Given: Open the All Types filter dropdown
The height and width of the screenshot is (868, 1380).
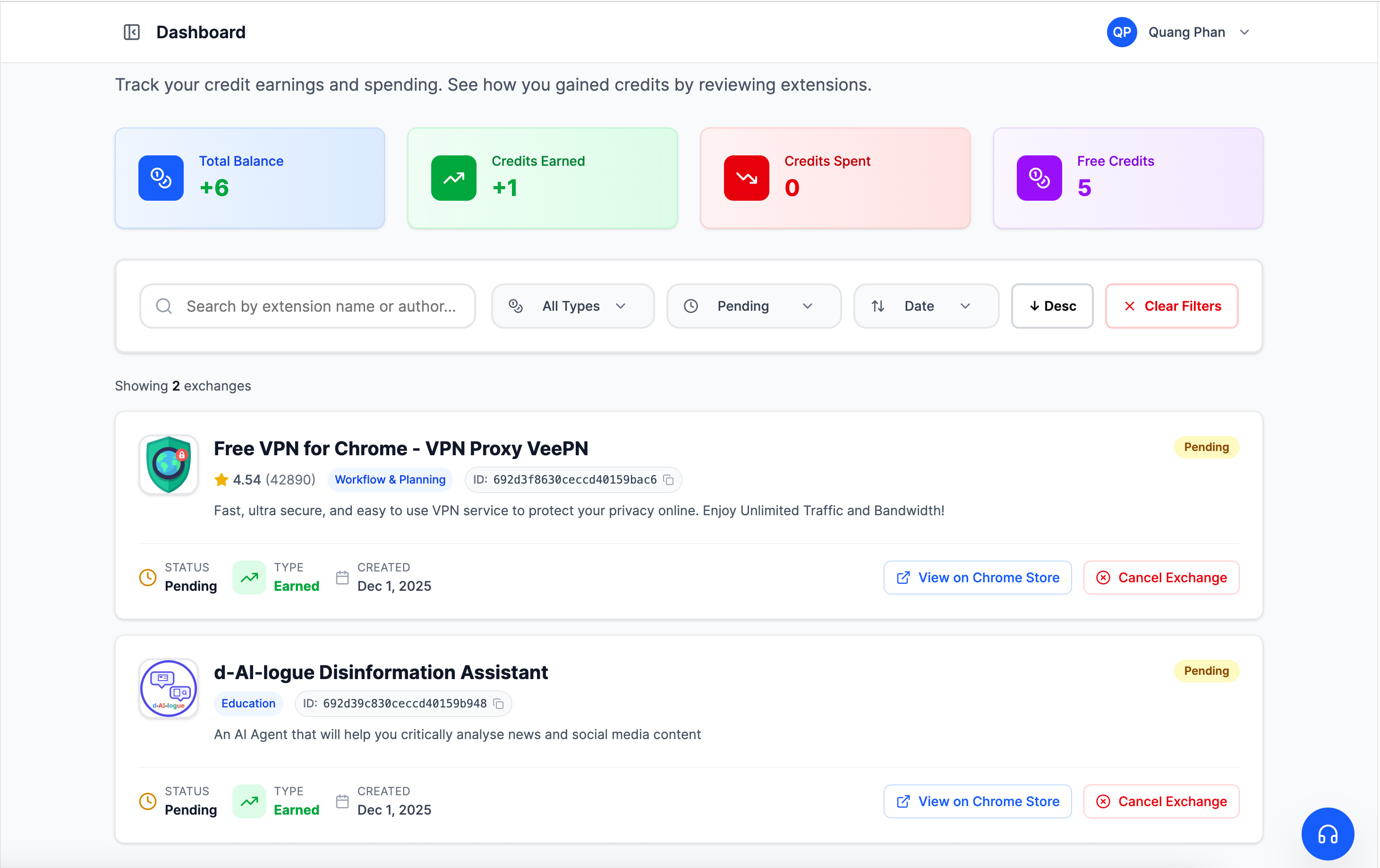Looking at the screenshot, I should (572, 306).
